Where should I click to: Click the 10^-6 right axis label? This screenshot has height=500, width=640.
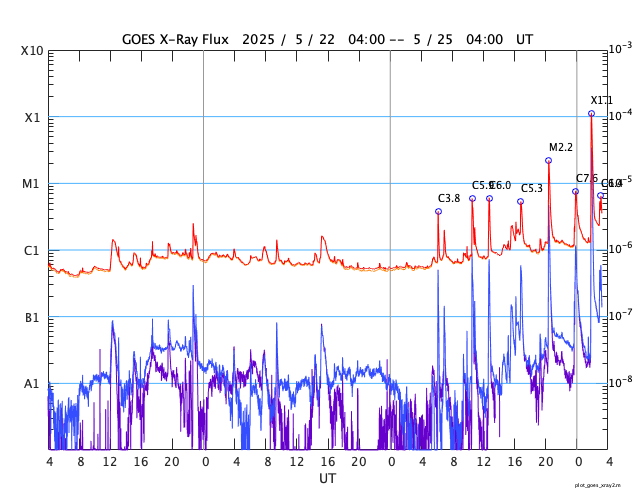pyautogui.click(x=620, y=248)
